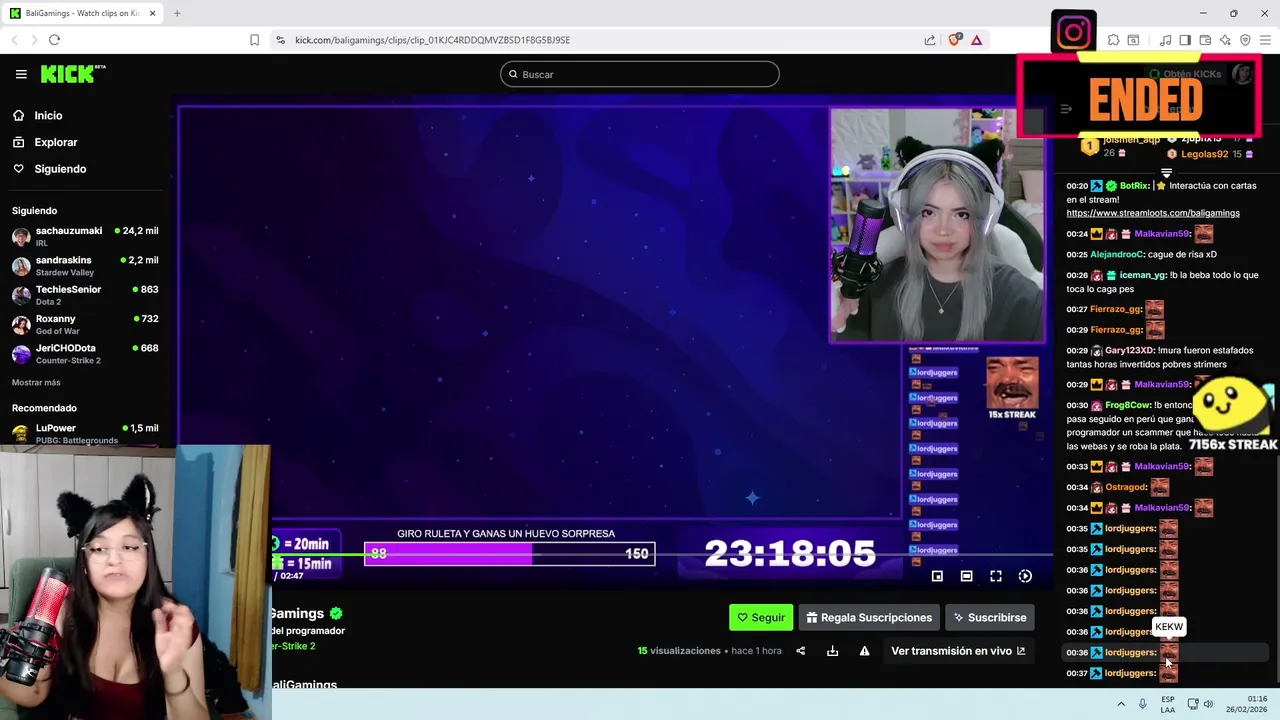Open the browser music playlist icon

tap(1165, 40)
